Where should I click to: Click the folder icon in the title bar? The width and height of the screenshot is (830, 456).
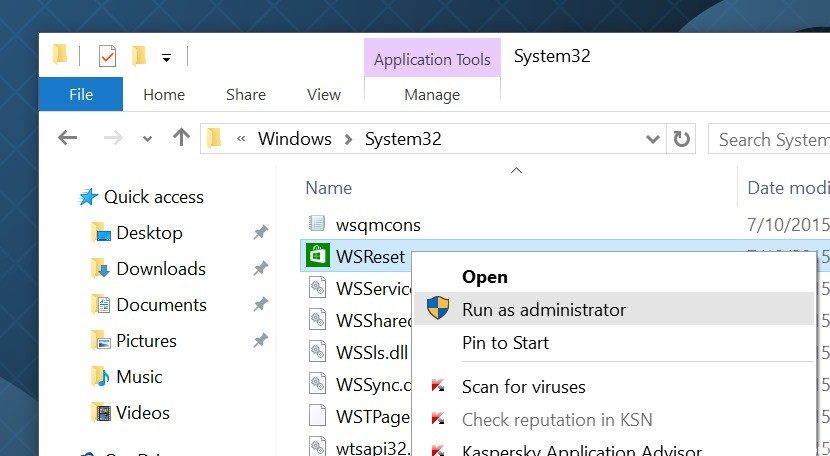[60, 55]
